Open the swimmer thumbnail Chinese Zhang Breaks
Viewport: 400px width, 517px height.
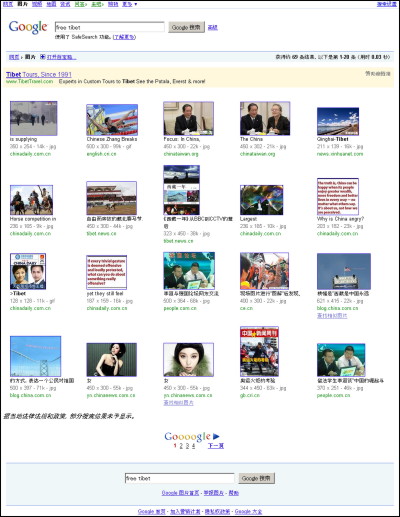112,120
